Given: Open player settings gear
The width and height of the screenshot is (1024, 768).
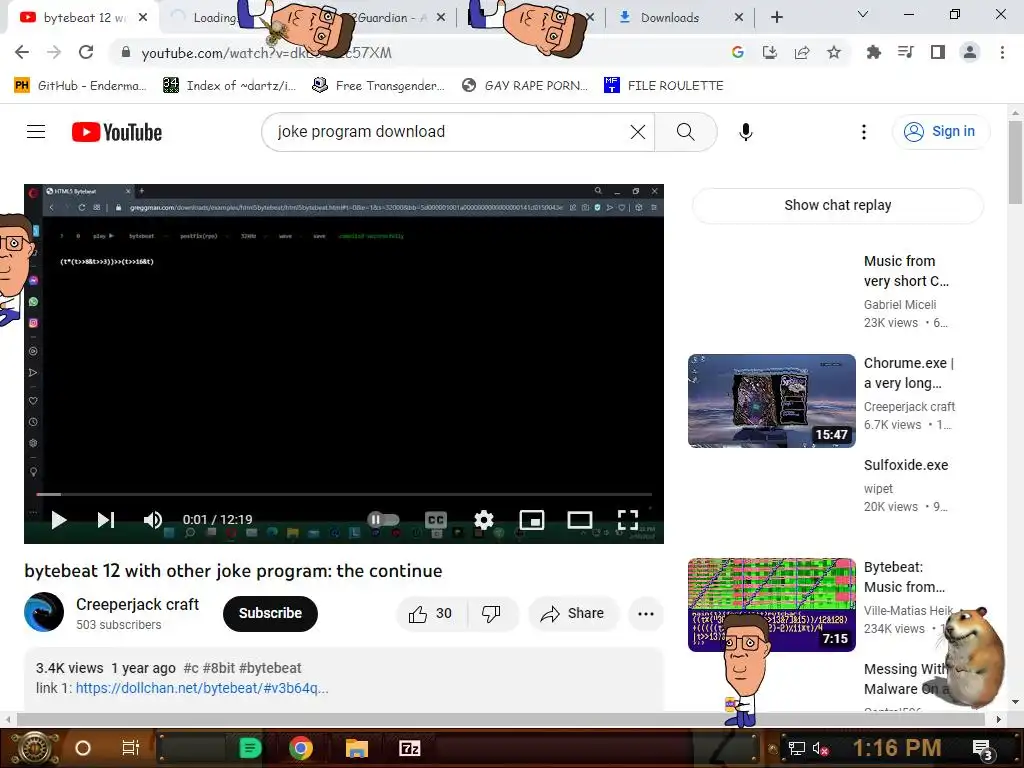Looking at the screenshot, I should [x=483, y=520].
